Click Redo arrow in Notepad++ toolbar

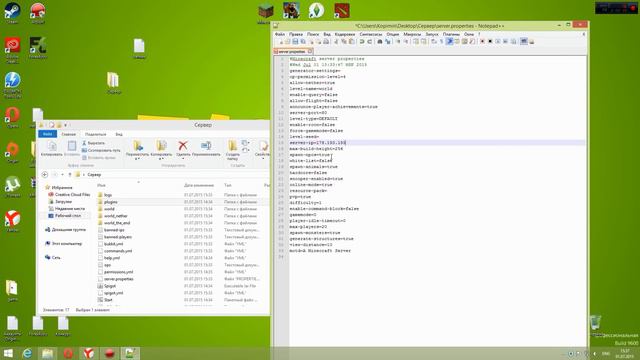369,42
